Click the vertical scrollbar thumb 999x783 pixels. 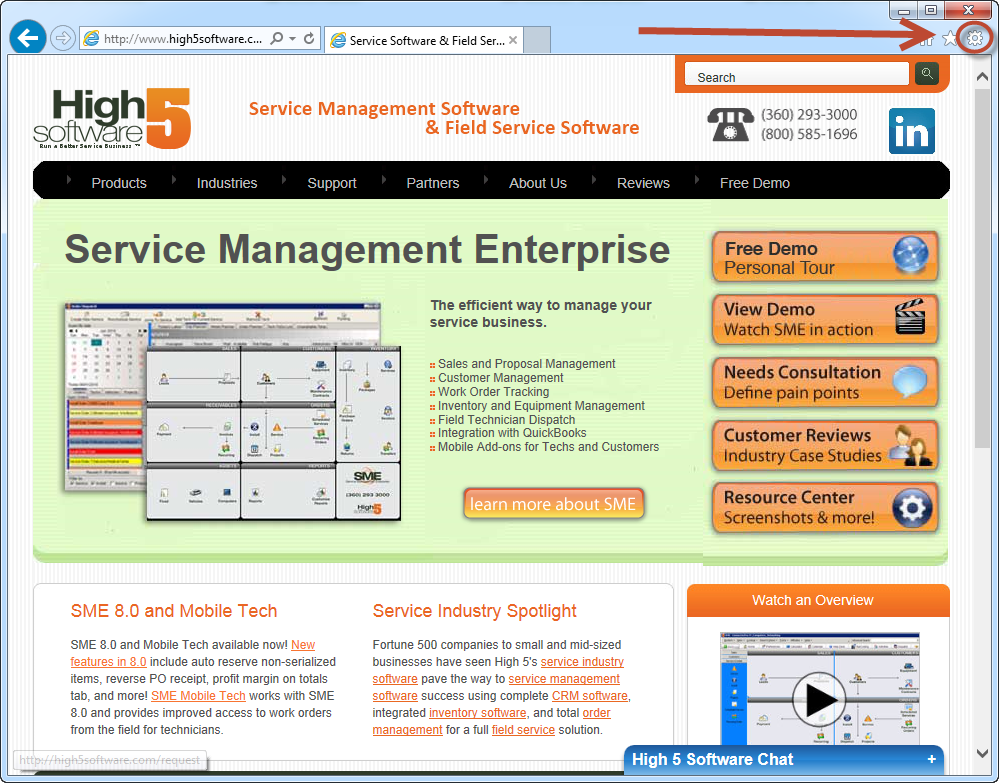982,268
